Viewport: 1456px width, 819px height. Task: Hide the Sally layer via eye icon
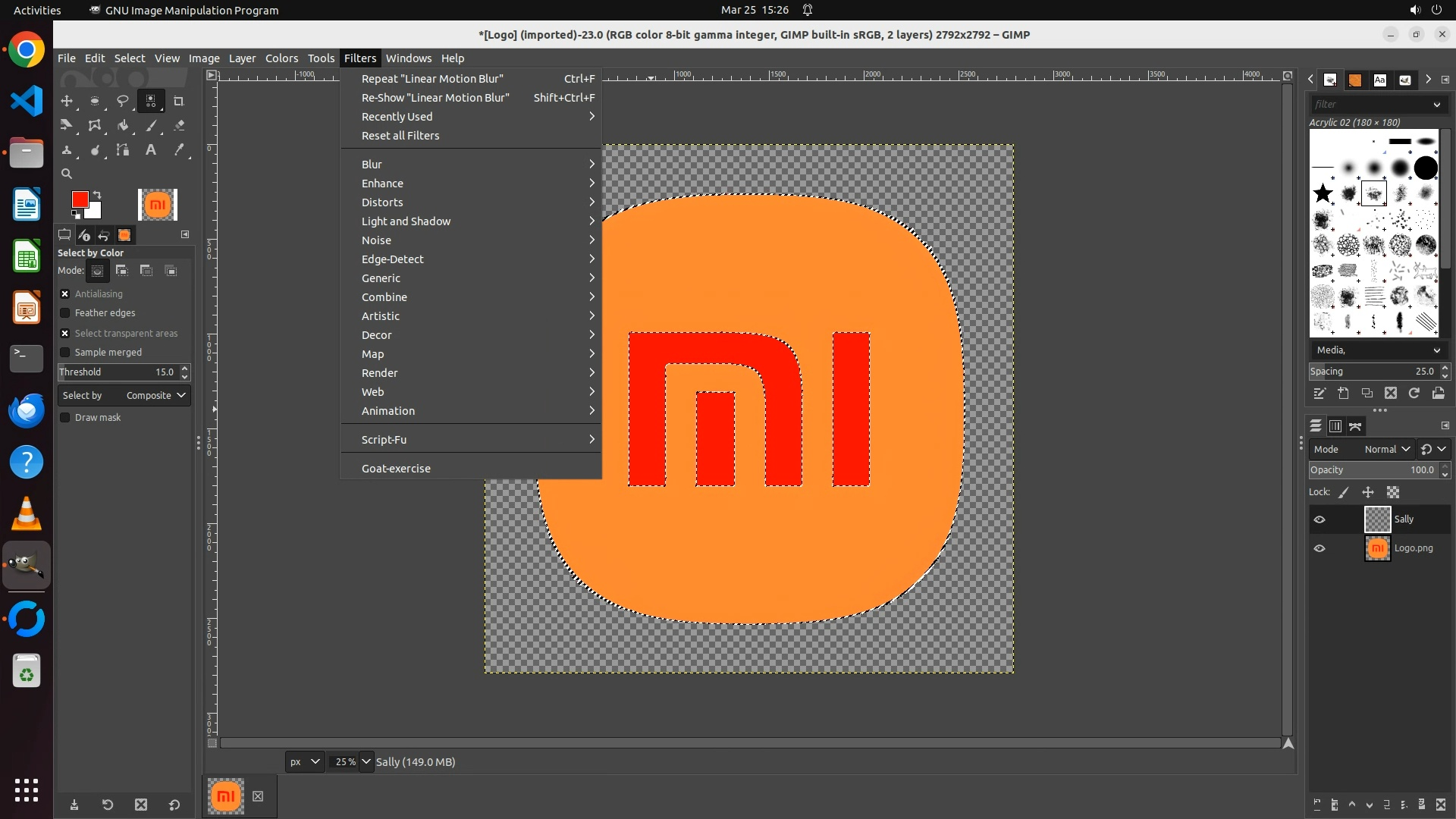[1319, 519]
